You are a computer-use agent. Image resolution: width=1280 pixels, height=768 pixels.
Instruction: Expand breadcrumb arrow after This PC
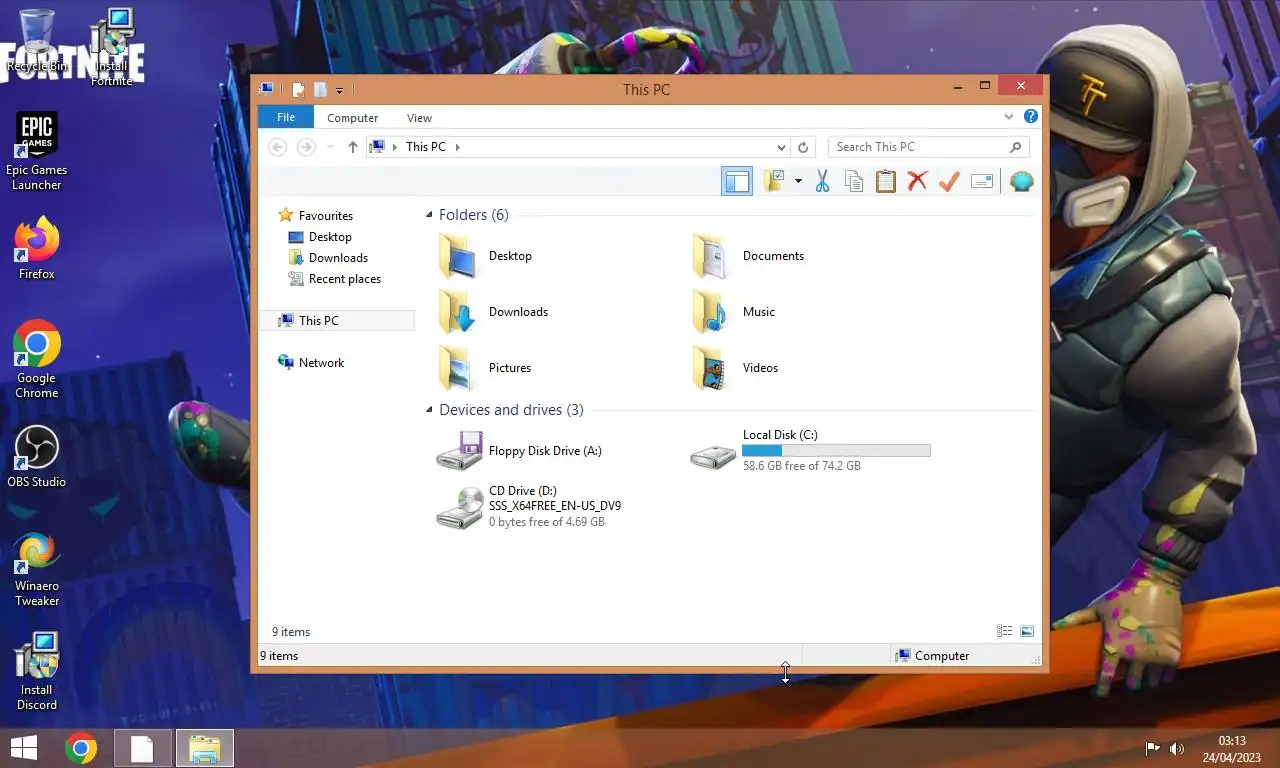(458, 147)
